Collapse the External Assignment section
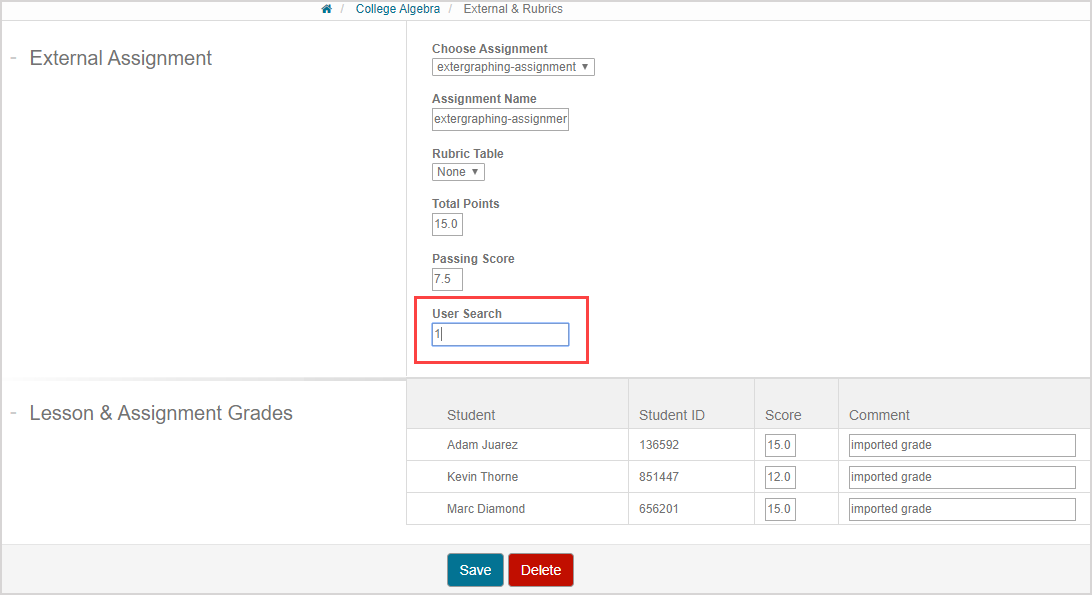1092x595 pixels. [13, 58]
